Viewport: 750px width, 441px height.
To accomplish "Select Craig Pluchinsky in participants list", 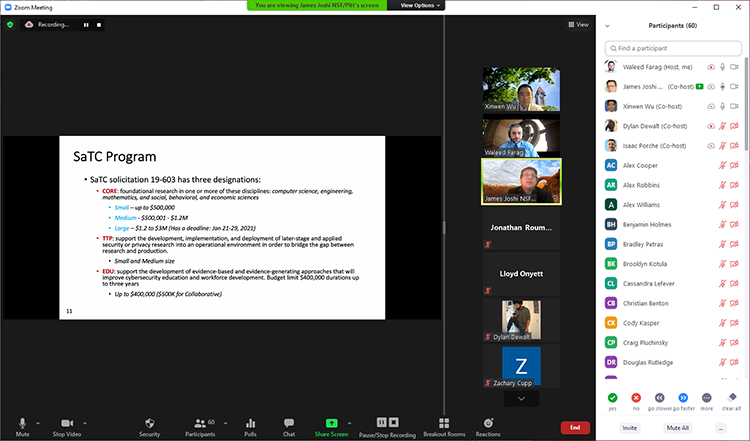I will (x=672, y=342).
